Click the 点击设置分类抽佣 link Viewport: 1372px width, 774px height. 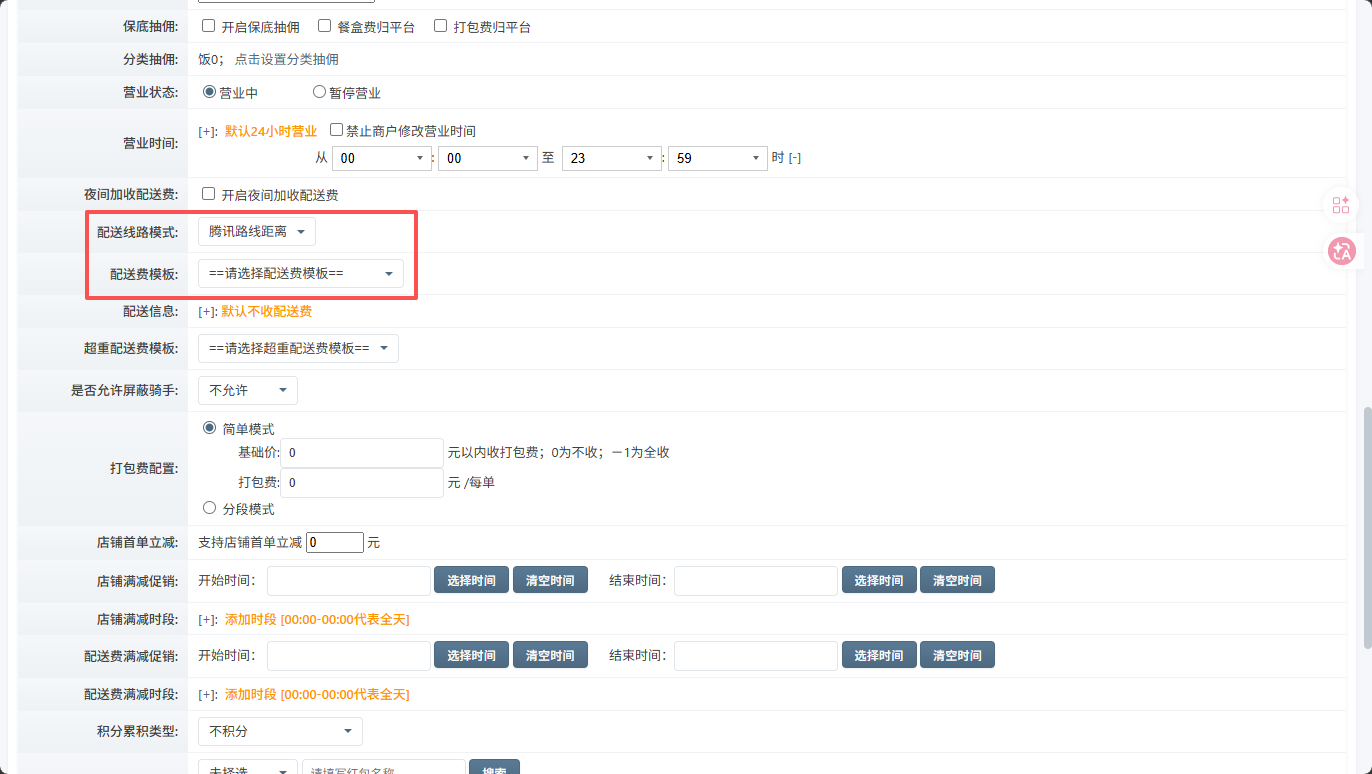[286, 59]
